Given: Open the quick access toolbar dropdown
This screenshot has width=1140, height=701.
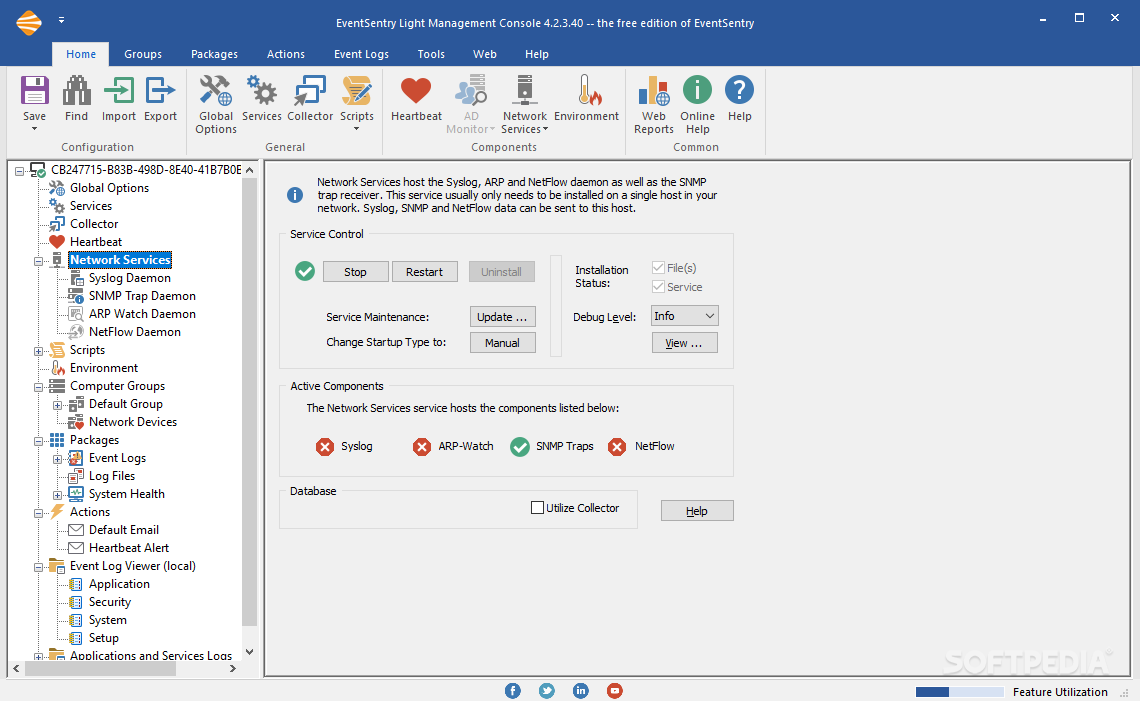Looking at the screenshot, I should [61, 20].
